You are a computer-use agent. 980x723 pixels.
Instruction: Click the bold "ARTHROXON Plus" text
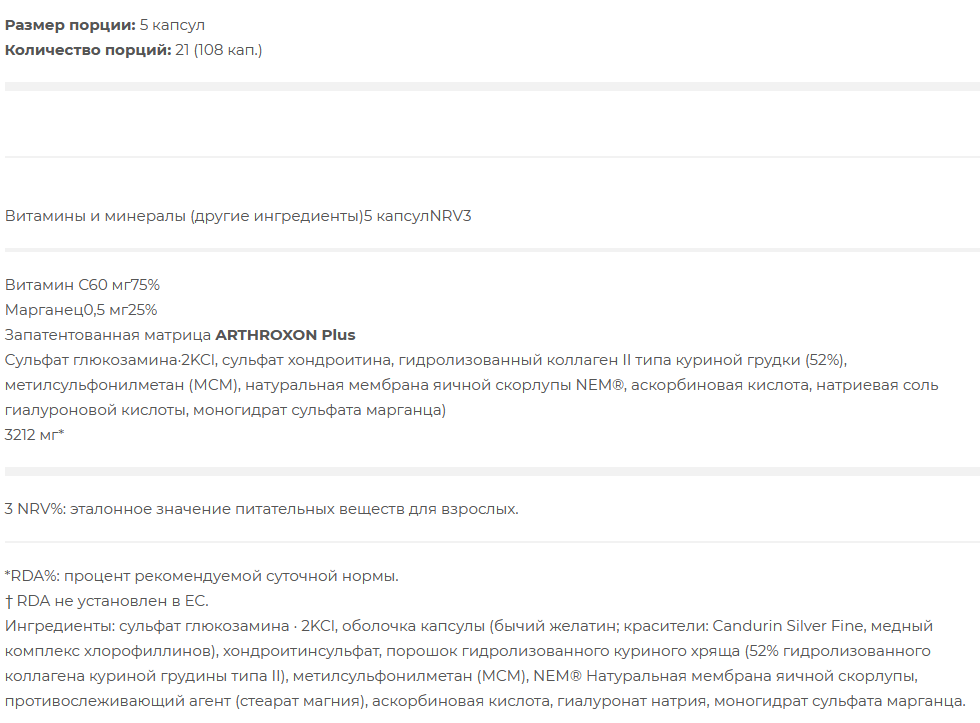coord(286,335)
